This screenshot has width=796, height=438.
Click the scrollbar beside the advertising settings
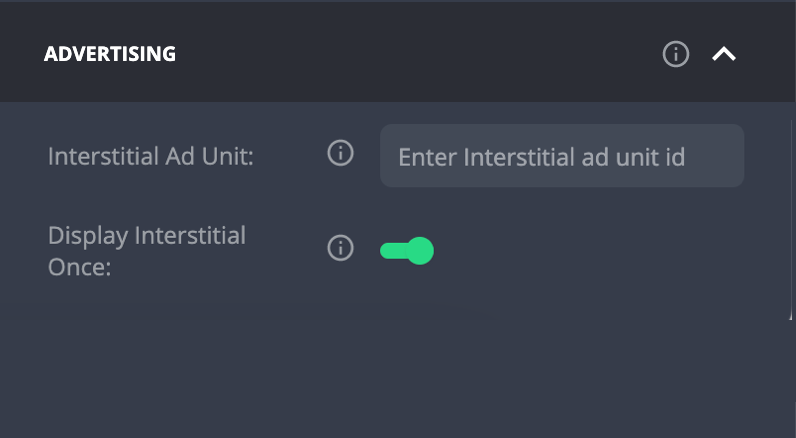point(791,219)
